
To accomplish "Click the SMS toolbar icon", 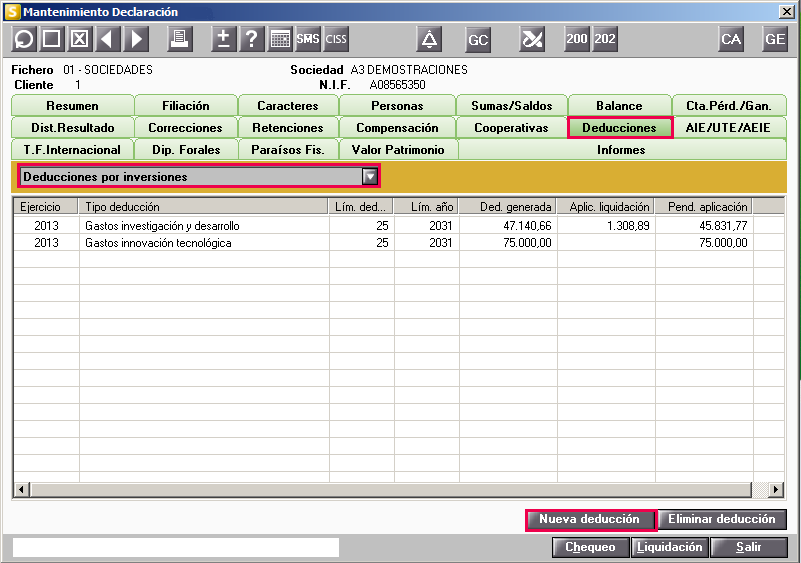I will [308, 39].
